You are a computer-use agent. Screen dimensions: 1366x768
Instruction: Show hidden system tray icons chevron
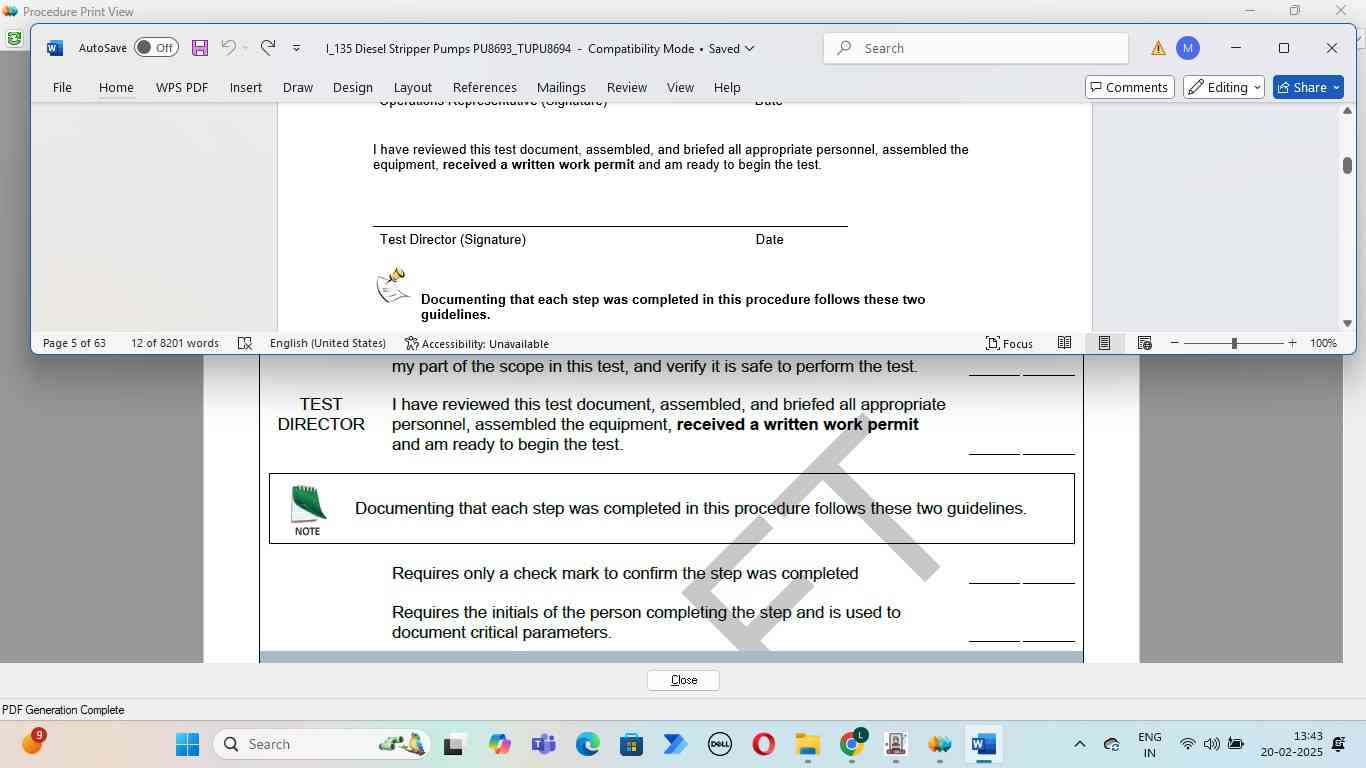tap(1080, 744)
